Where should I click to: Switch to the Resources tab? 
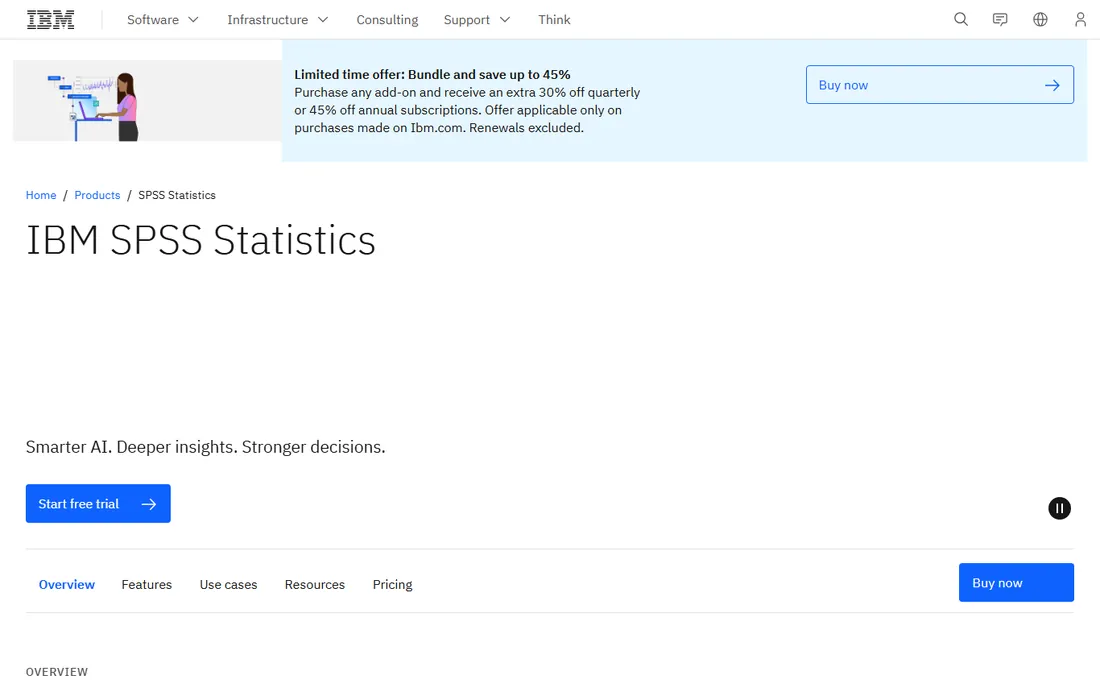coord(315,584)
